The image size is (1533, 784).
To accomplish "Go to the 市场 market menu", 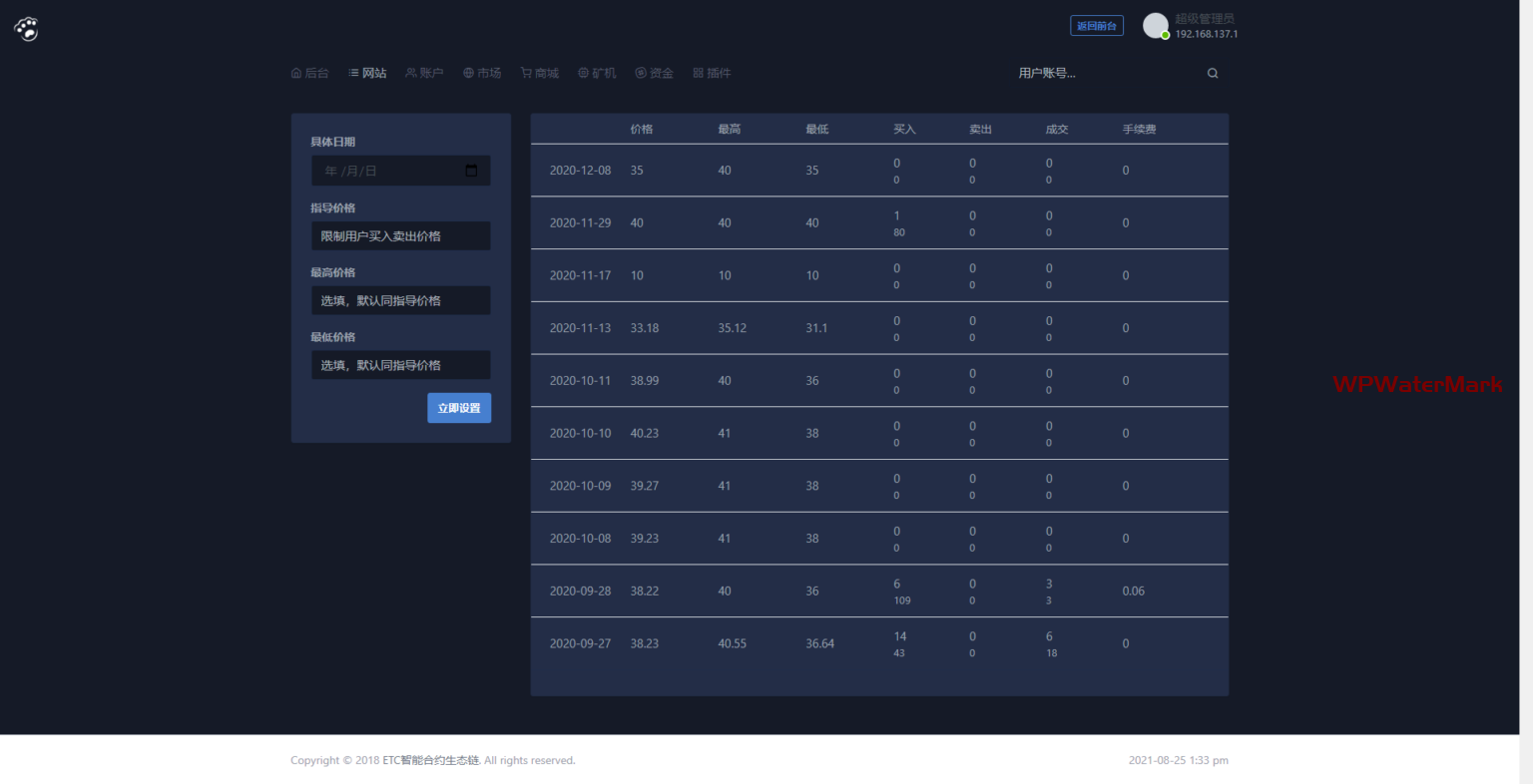I will (x=482, y=73).
